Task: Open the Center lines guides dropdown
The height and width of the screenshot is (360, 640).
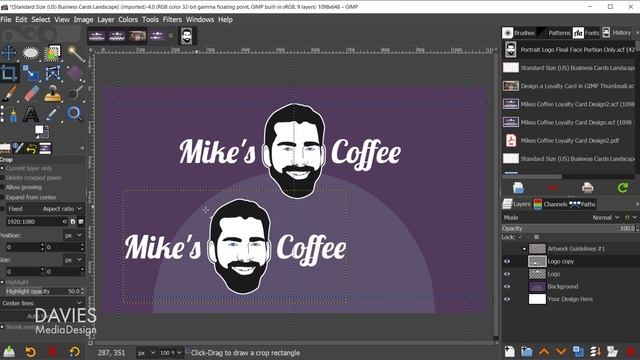Action: [x=41, y=303]
